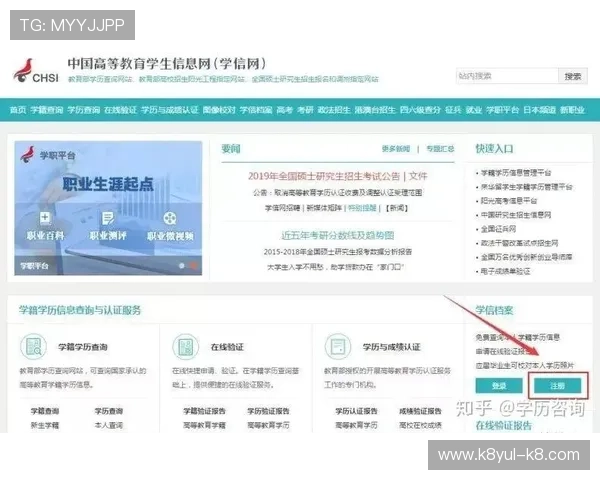This screenshot has height=480, width=600.
Task: Open 政法招生 in the navigation bar
Action: tap(334, 110)
